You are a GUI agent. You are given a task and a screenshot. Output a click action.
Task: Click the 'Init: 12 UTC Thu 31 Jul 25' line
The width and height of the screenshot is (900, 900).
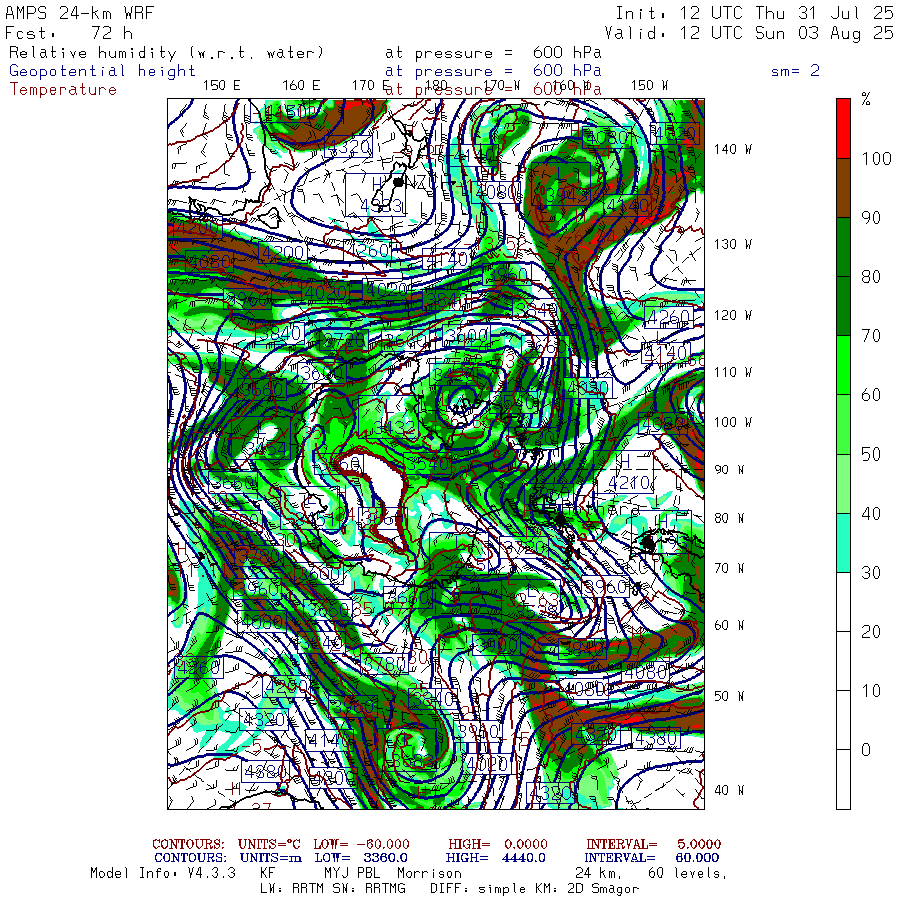tap(754, 13)
